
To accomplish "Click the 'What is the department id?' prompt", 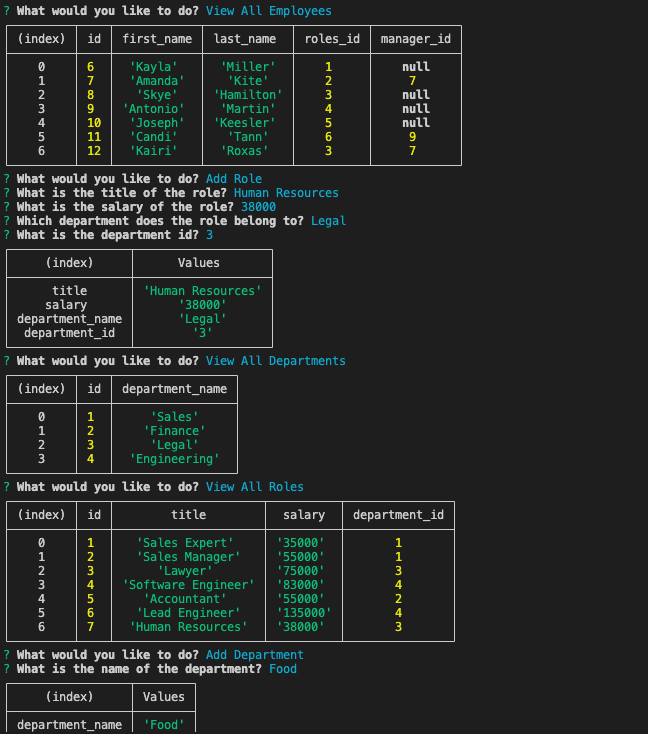I will click(108, 235).
